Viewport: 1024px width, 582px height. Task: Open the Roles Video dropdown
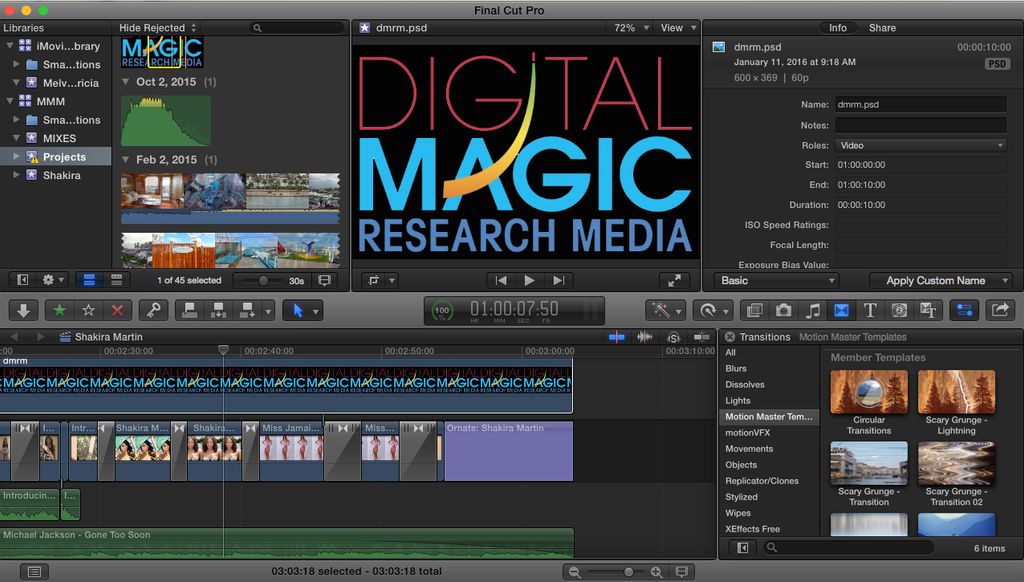pos(920,145)
